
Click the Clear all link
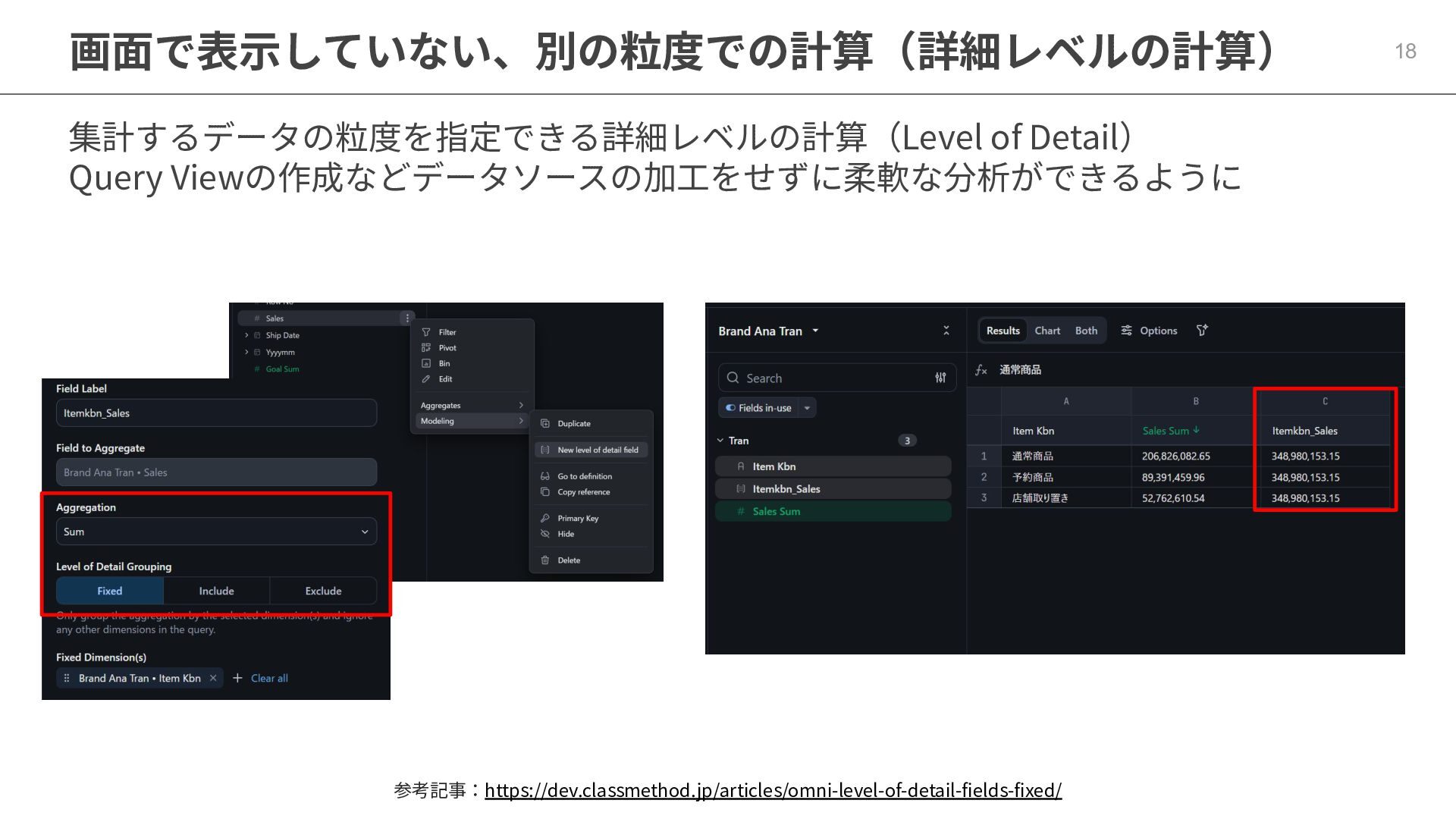(x=269, y=678)
